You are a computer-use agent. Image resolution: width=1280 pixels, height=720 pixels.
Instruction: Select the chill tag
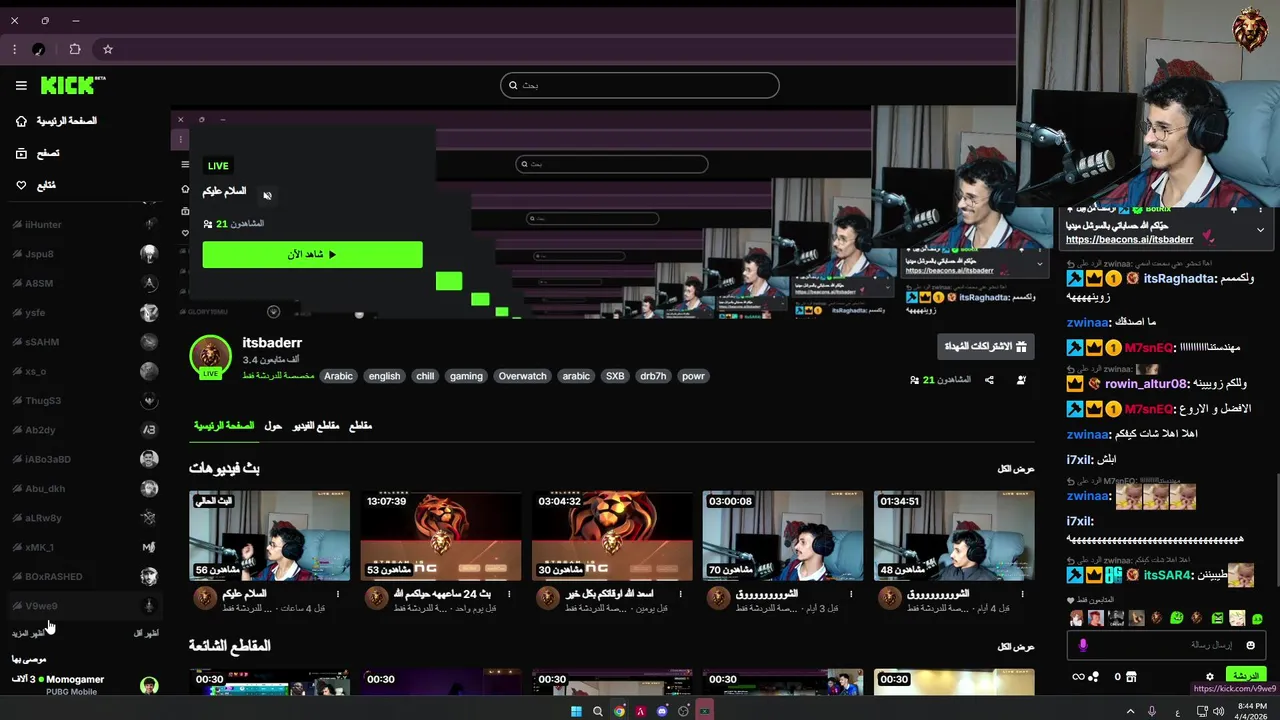pyautogui.click(x=425, y=376)
